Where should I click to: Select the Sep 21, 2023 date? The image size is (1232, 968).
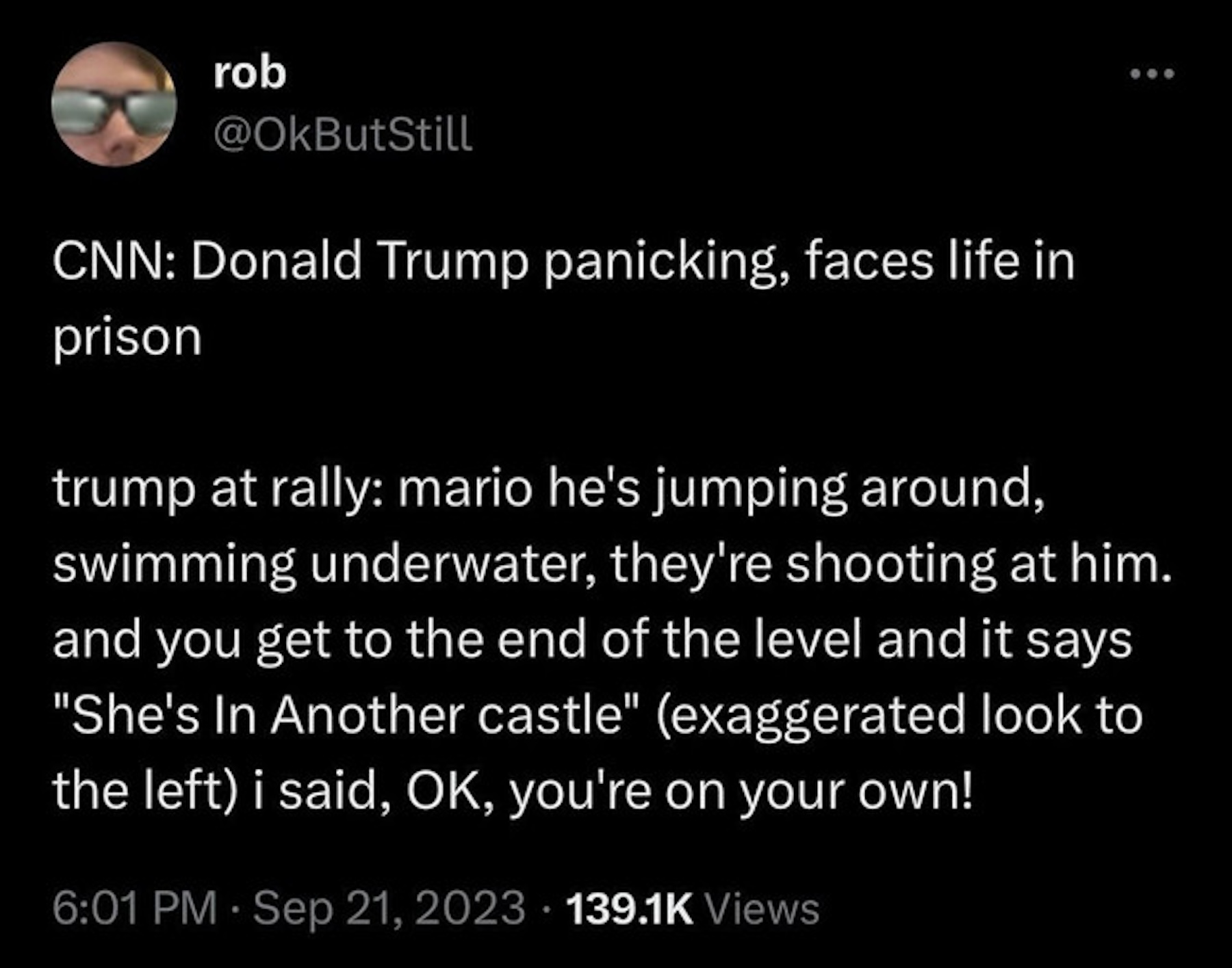[x=389, y=909]
